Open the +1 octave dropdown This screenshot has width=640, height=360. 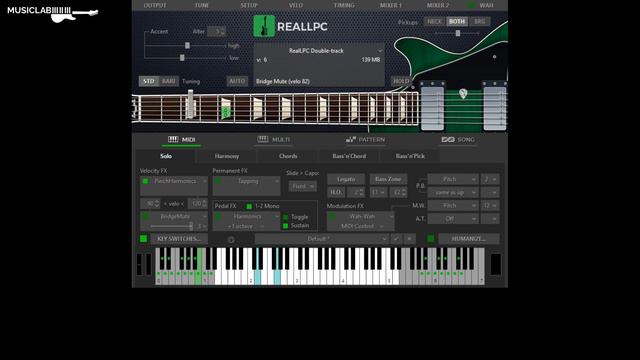coord(245,226)
